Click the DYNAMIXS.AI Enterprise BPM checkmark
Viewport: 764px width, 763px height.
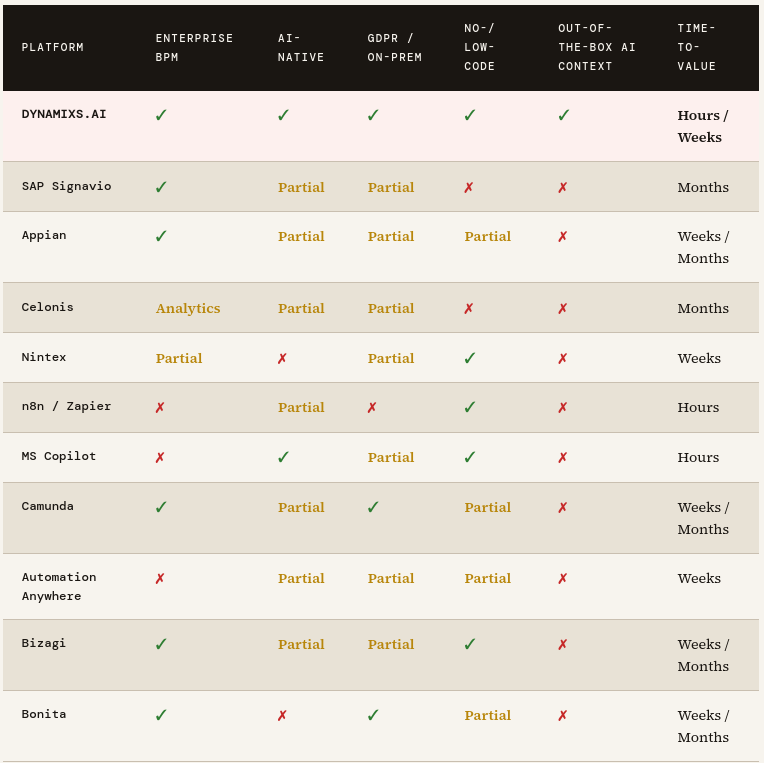click(161, 115)
